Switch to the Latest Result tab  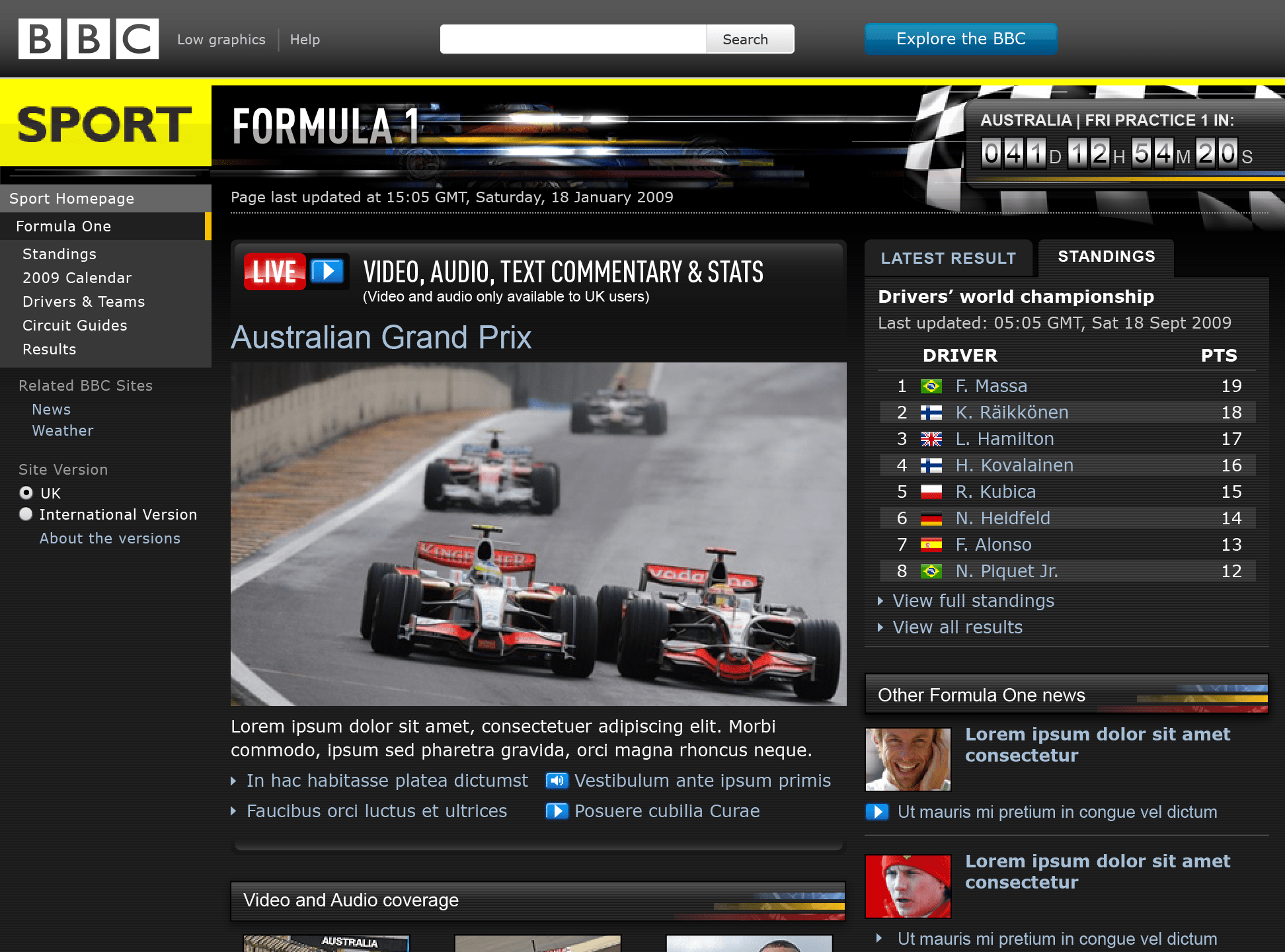(x=948, y=258)
